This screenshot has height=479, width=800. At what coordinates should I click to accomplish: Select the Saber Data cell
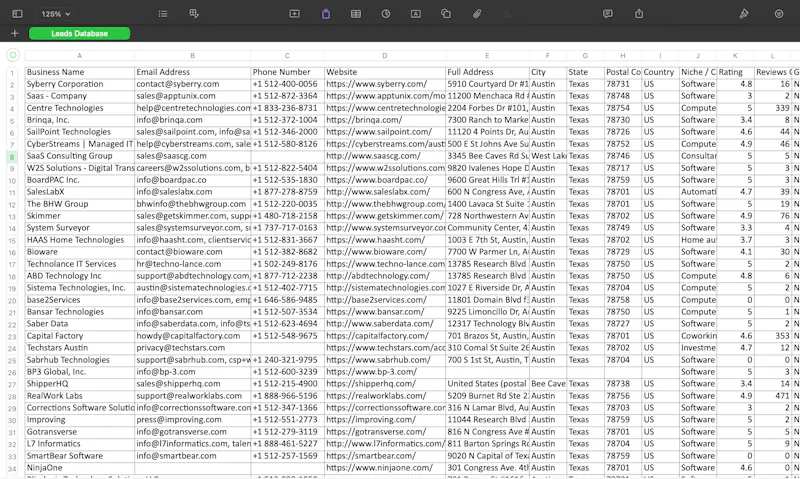pyautogui.click(x=80, y=324)
